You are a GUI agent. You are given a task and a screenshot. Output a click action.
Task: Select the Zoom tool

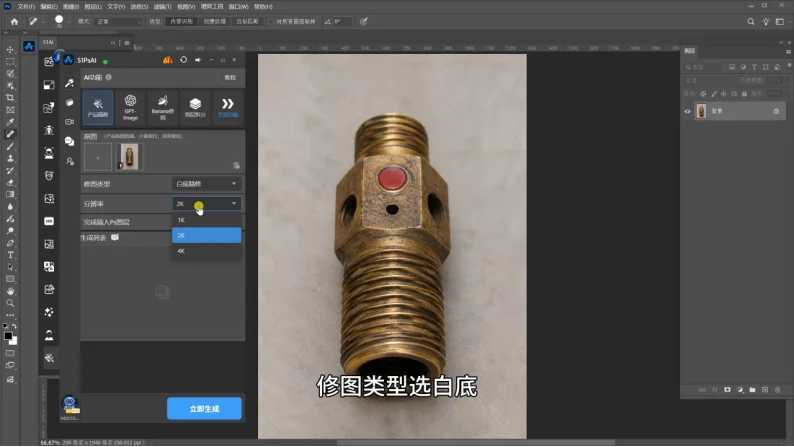click(x=10, y=303)
